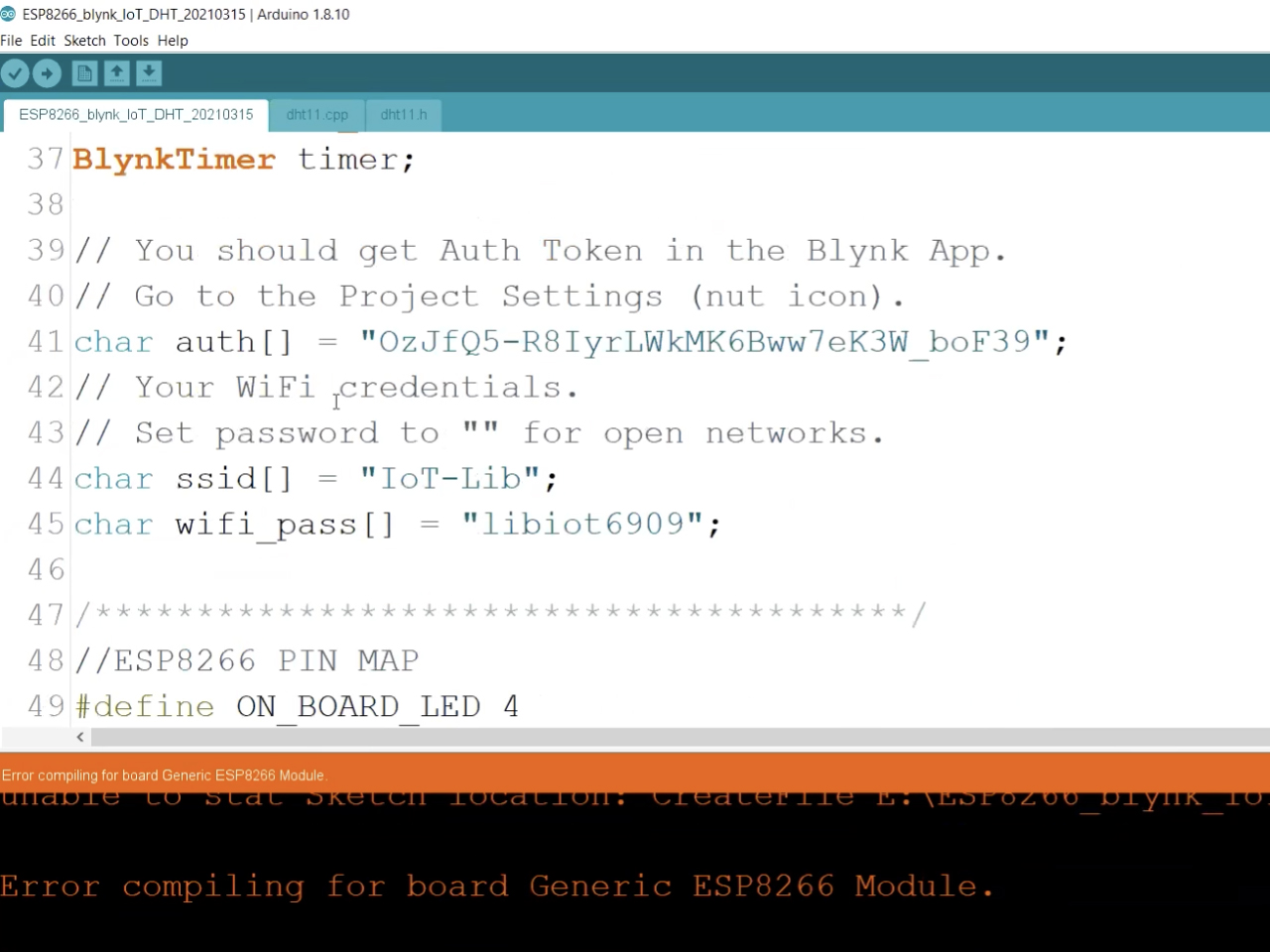
Task: Create a new sketch with New icon
Action: pos(85,73)
